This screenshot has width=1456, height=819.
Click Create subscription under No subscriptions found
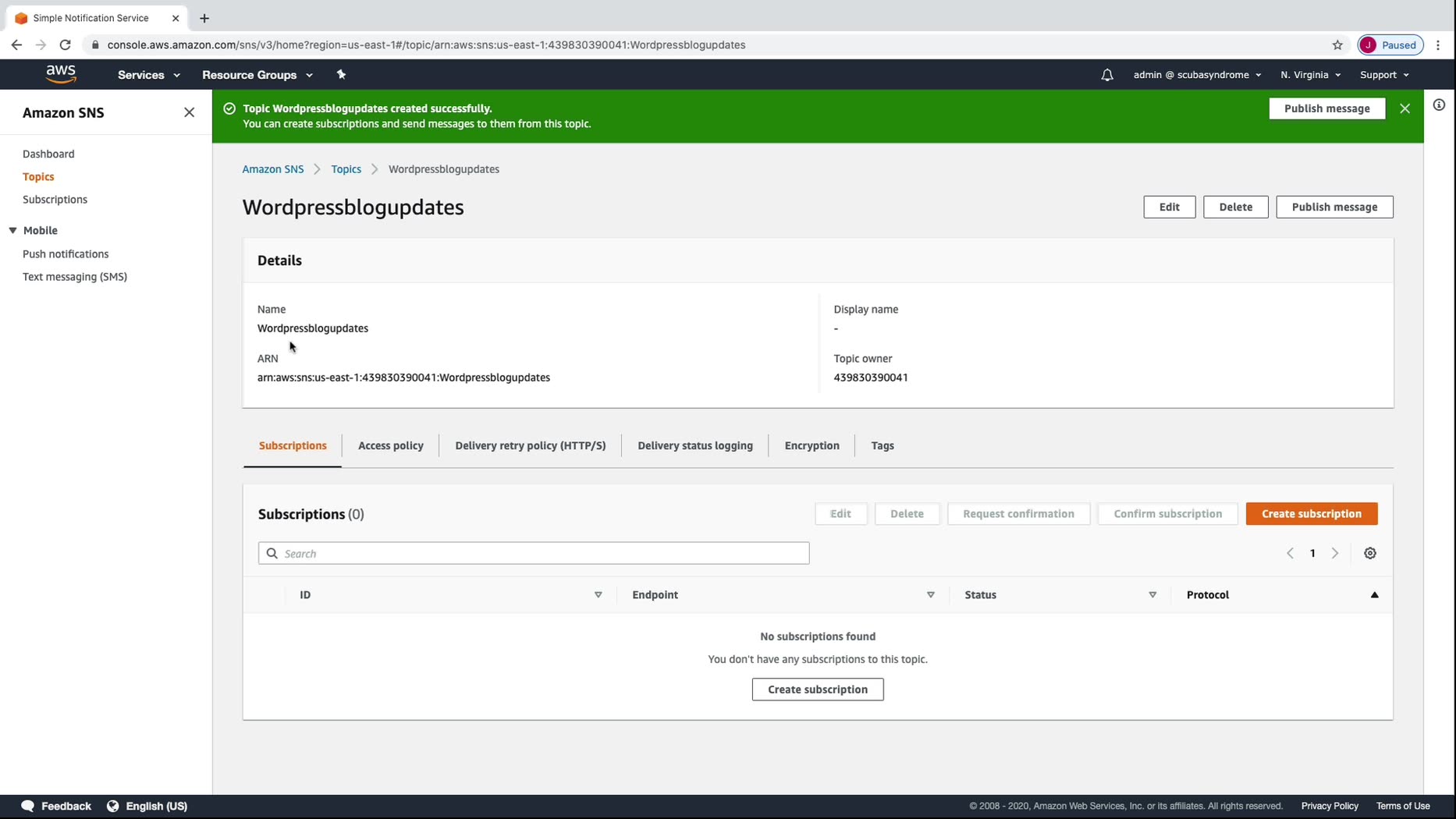817,690
